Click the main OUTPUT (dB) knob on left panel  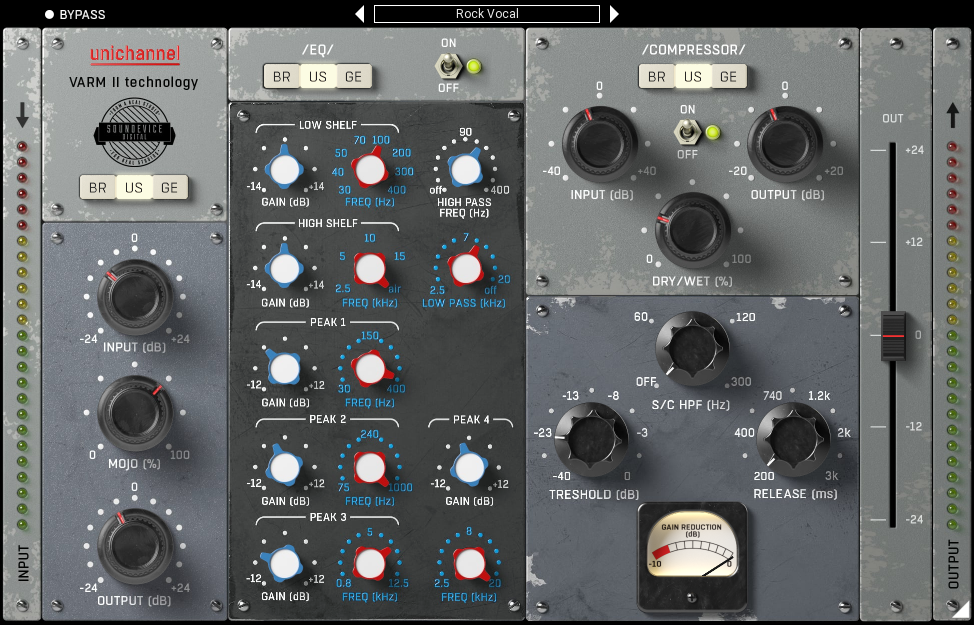(135, 546)
